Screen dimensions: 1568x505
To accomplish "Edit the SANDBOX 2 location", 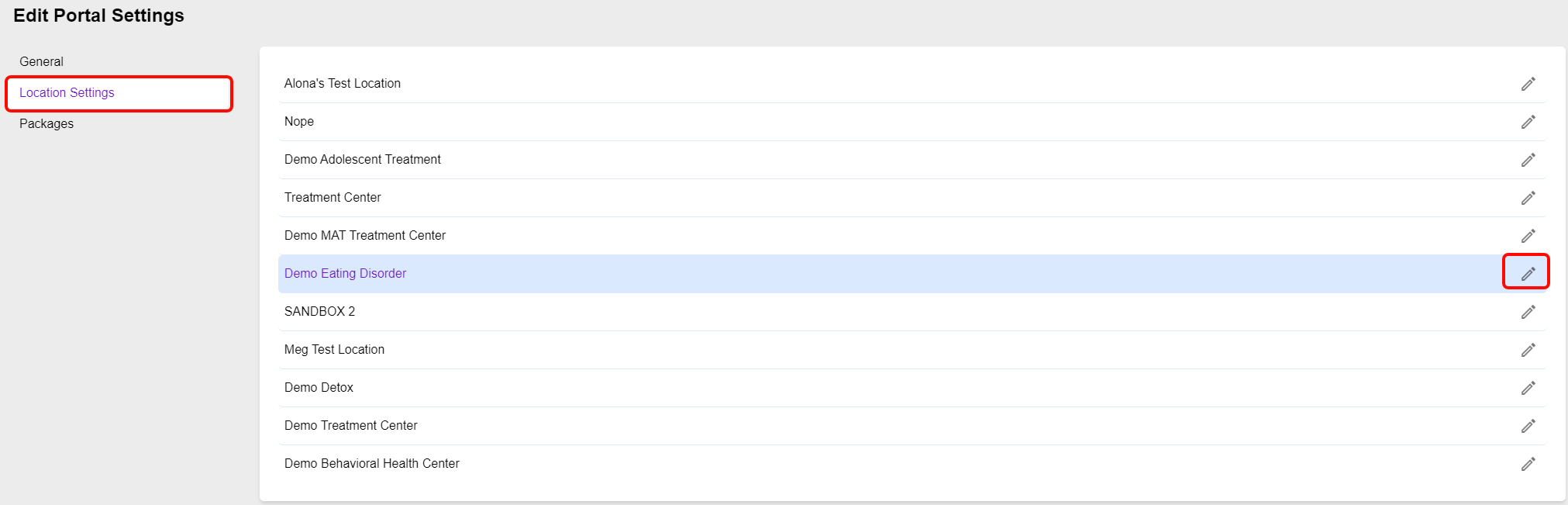I will click(x=1528, y=312).
